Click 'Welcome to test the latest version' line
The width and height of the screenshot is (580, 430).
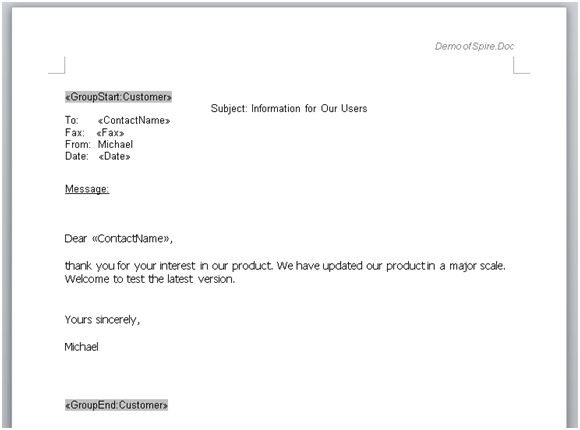150,279
